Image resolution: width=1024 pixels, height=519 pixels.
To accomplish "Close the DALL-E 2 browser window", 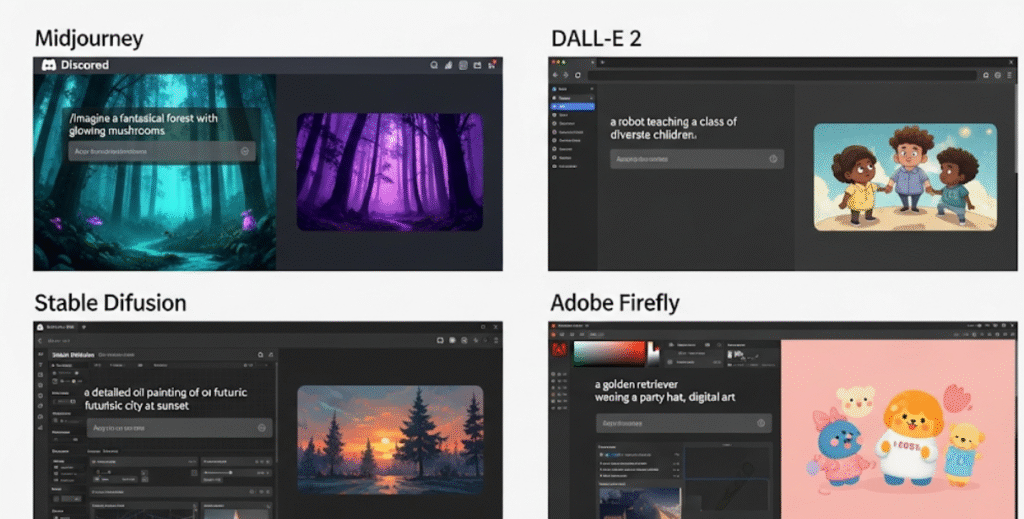I will [x=1012, y=62].
